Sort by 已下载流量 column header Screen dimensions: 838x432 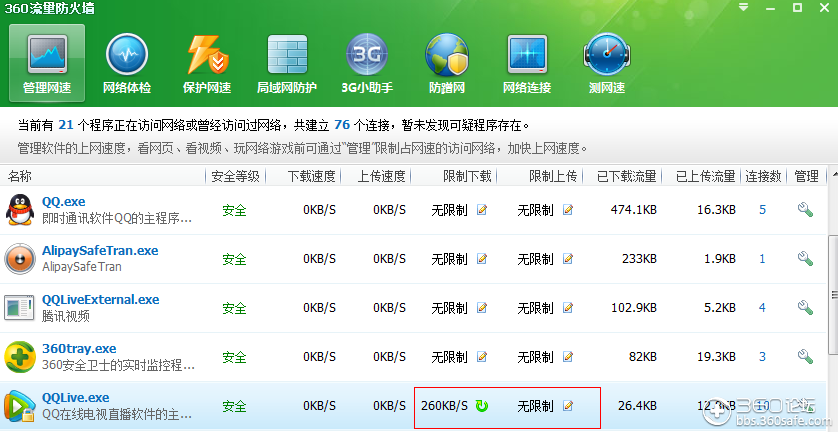tap(626, 176)
